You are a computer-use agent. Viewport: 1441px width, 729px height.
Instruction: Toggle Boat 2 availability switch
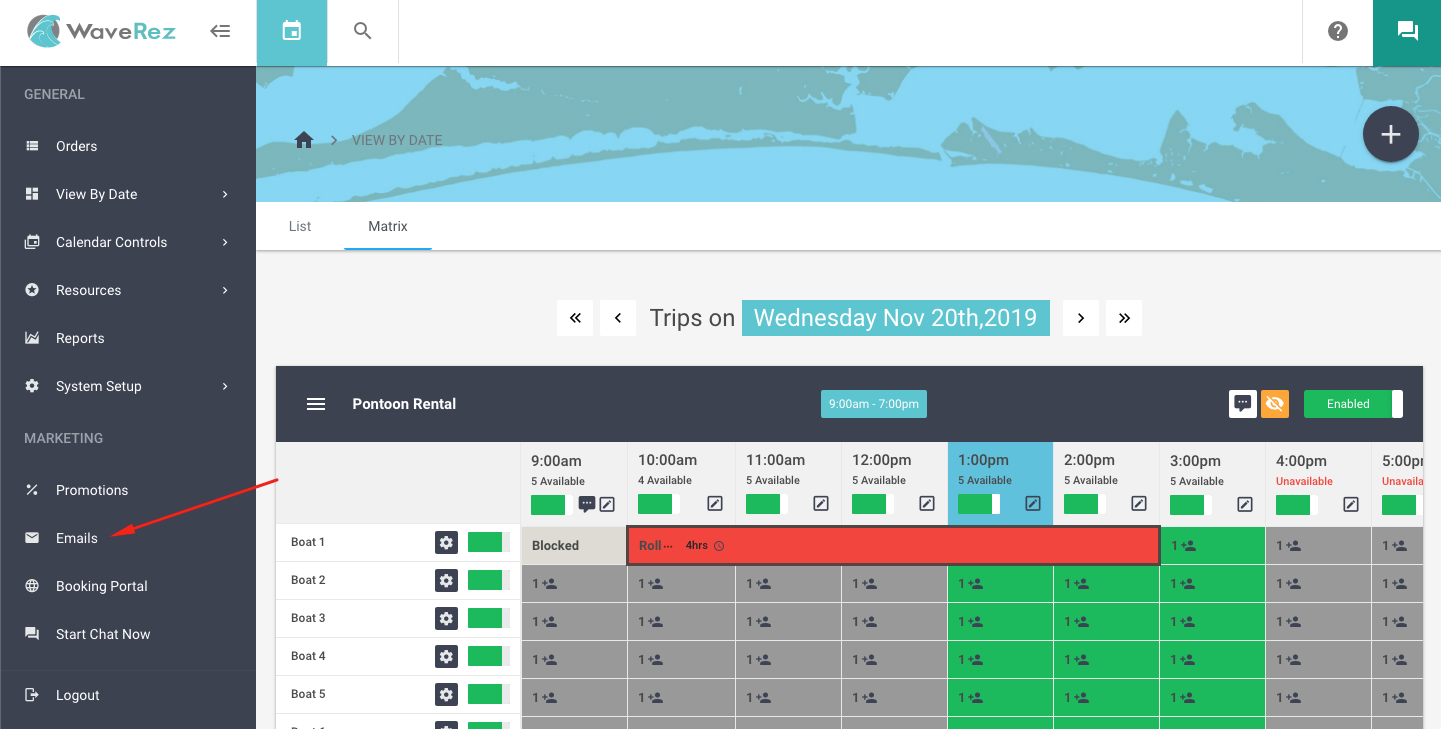[489, 580]
